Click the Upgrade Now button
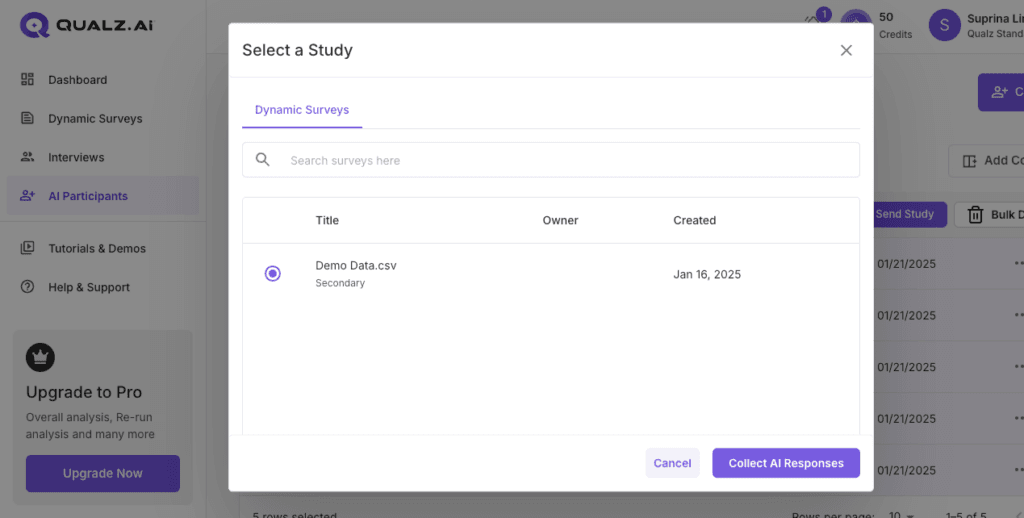This screenshot has height=518, width=1024. [103, 474]
